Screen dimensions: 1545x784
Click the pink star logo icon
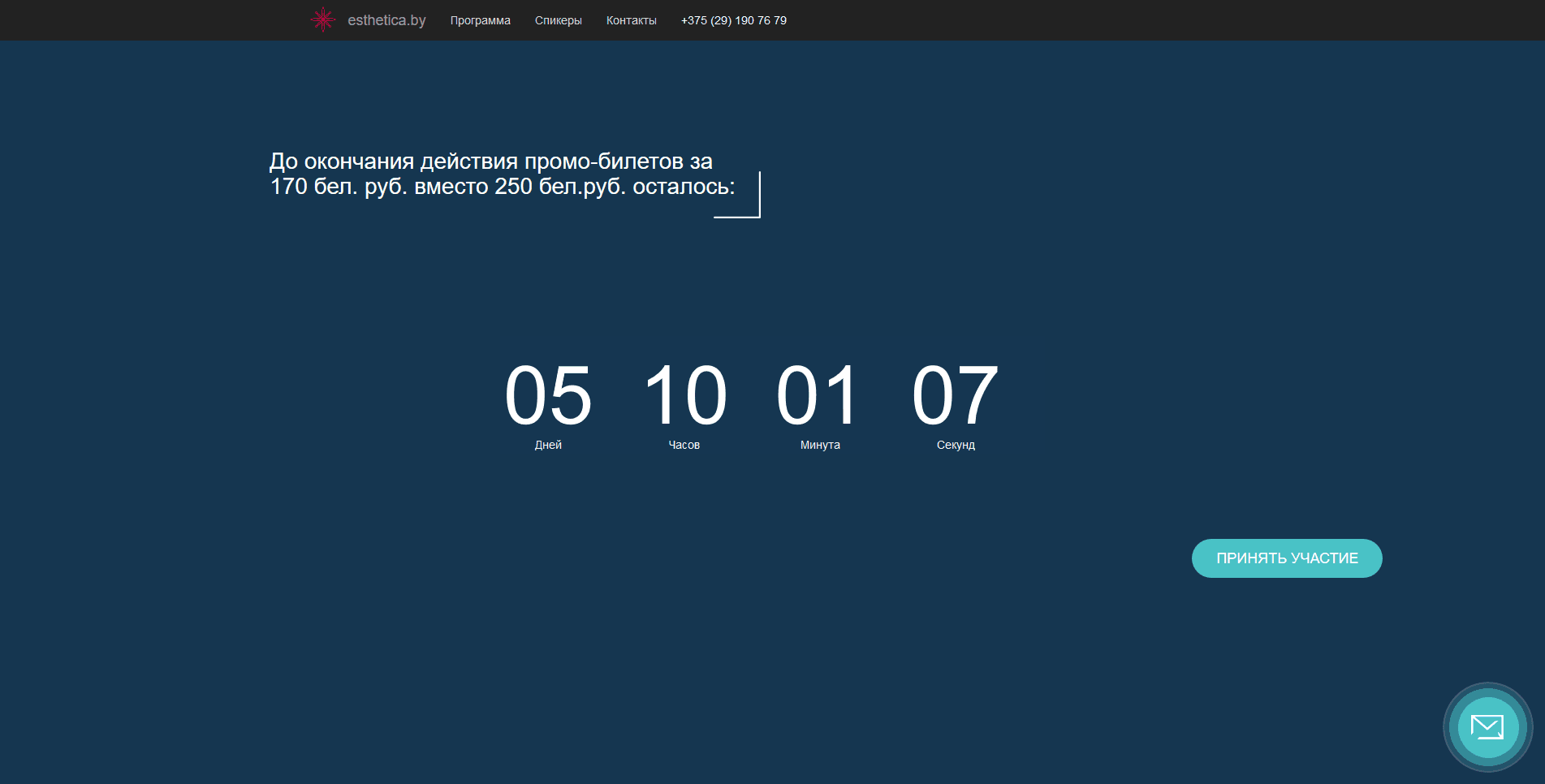pos(323,19)
